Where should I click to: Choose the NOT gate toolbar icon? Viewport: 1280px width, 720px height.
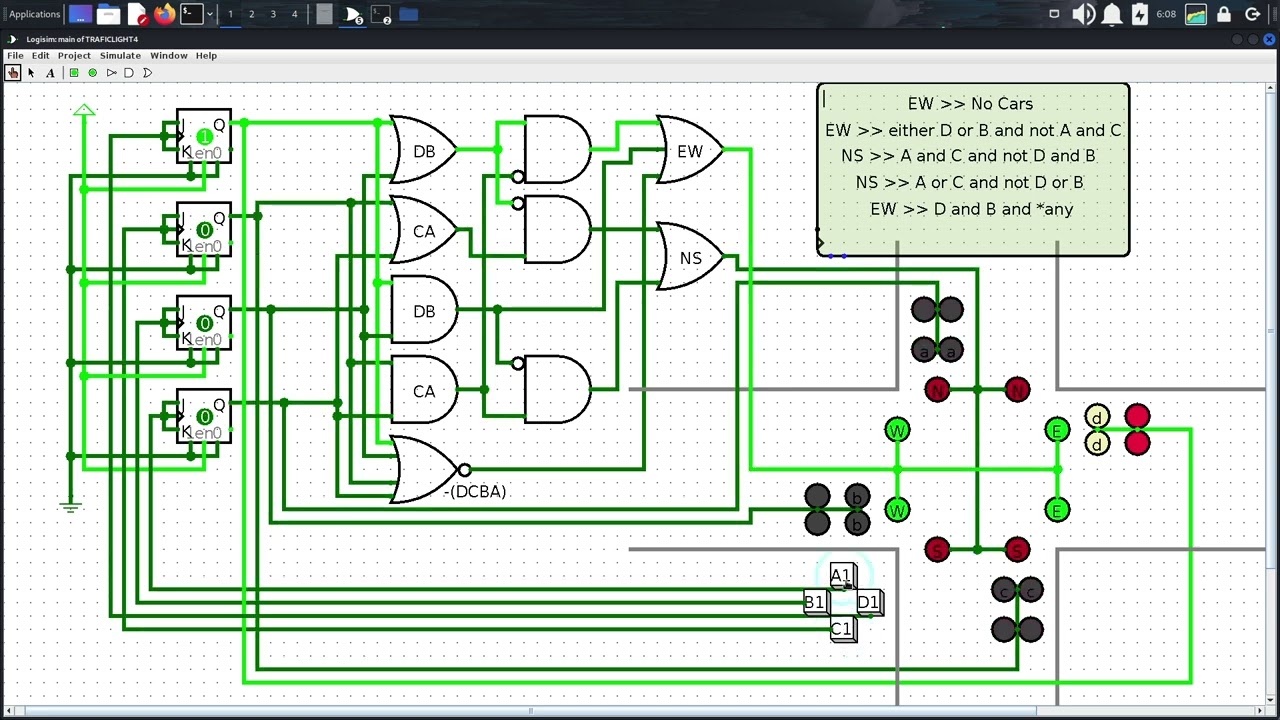(111, 72)
